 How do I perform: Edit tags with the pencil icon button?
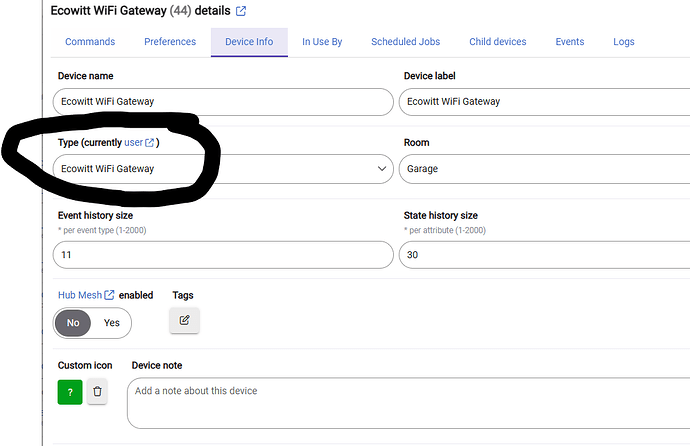[184, 320]
